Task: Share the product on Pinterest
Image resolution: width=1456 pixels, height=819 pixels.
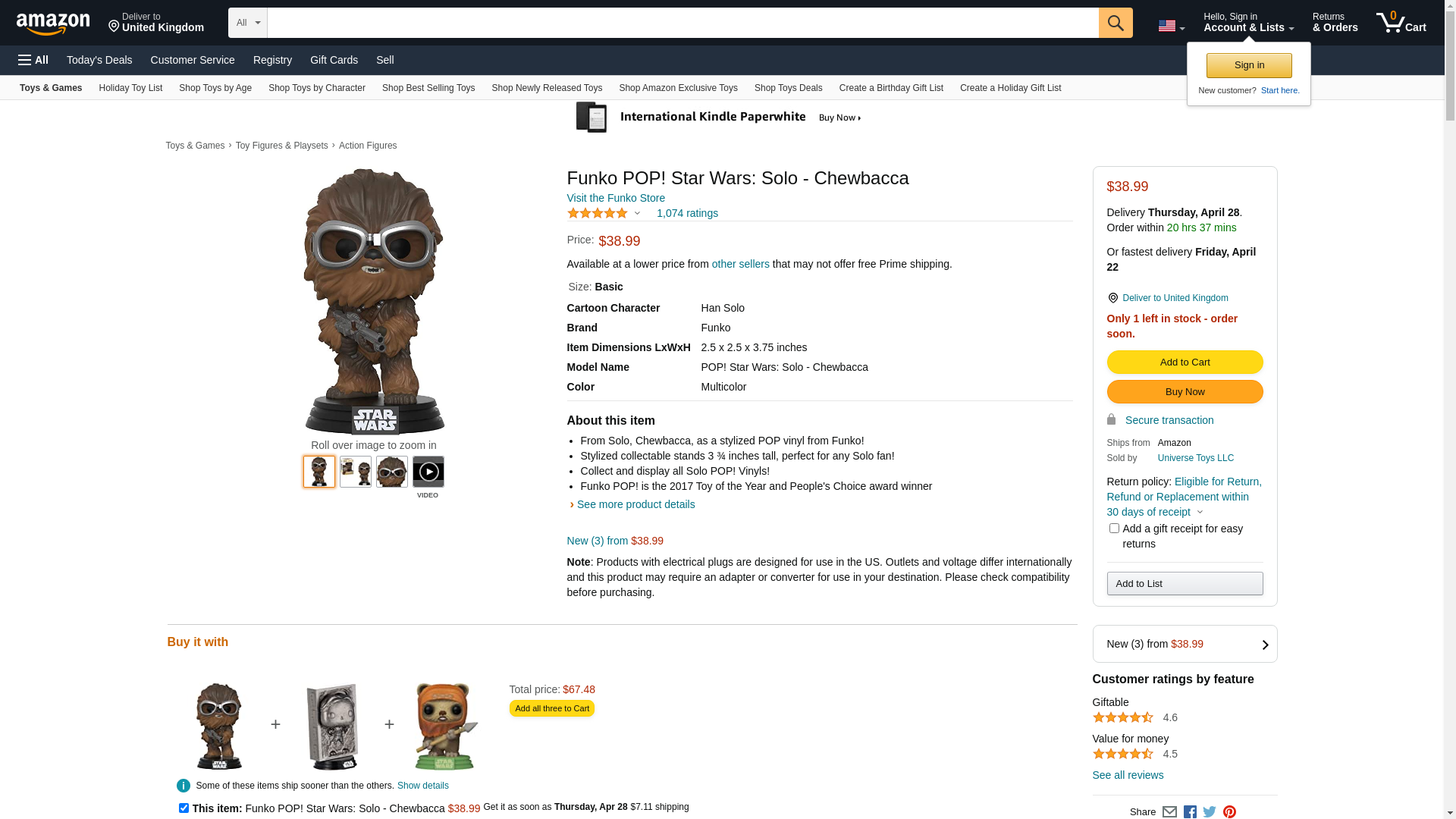Action: 1229,811
